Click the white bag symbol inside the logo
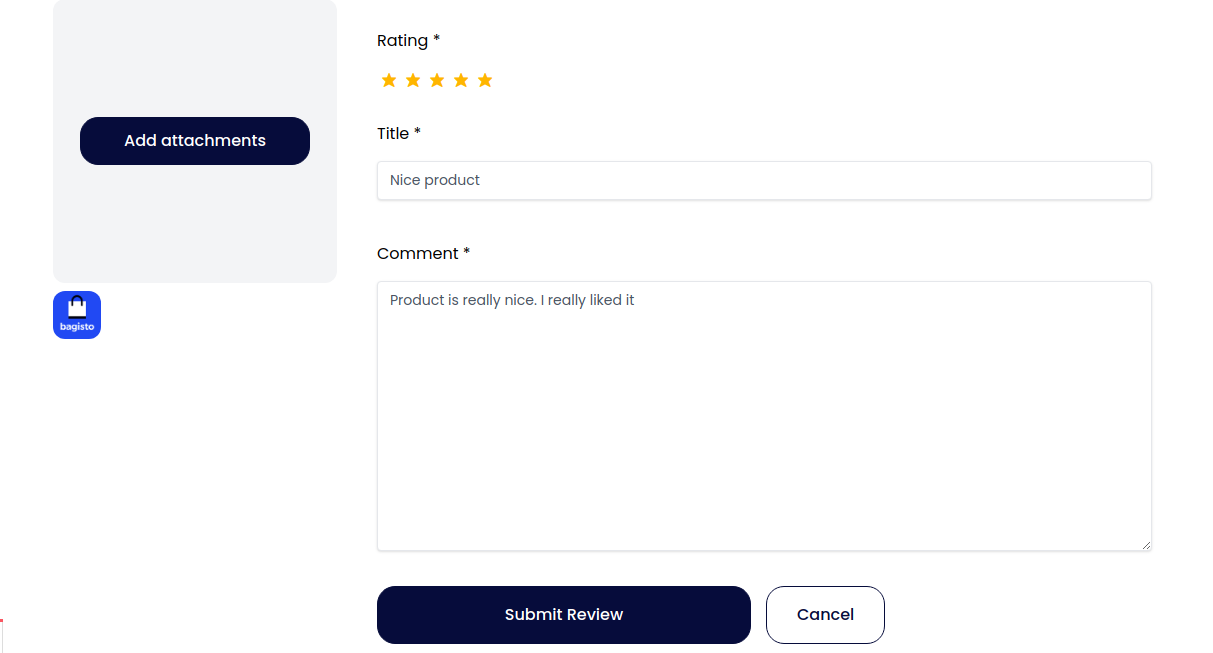The image size is (1213, 653). 76,308
